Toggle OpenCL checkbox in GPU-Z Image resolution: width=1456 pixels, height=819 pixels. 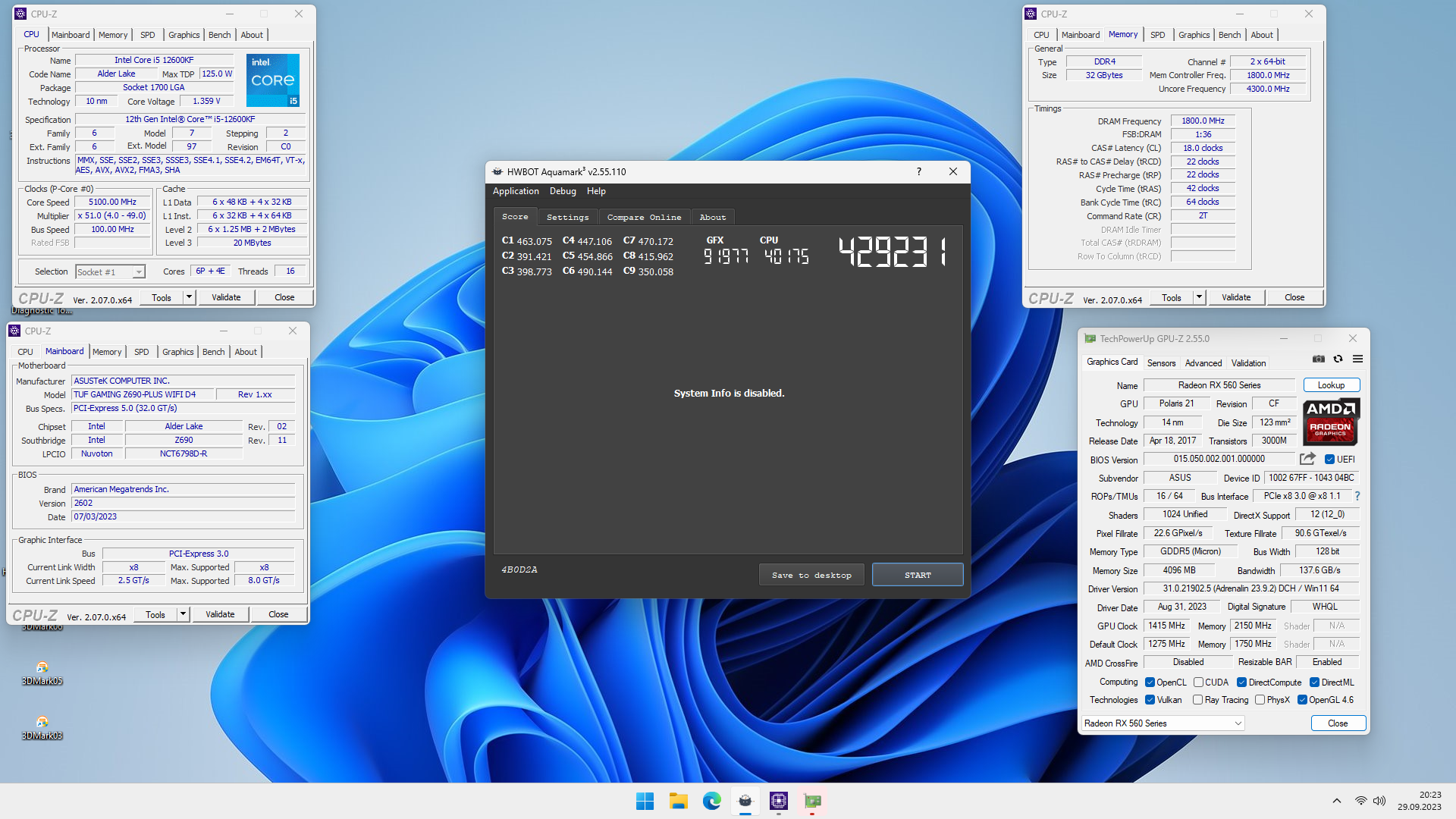click(1150, 682)
